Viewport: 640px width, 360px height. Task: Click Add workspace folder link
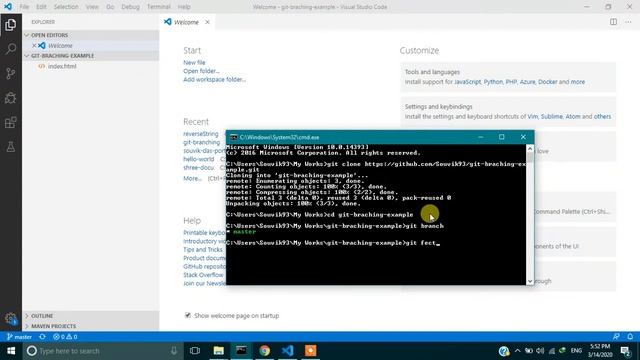point(215,79)
